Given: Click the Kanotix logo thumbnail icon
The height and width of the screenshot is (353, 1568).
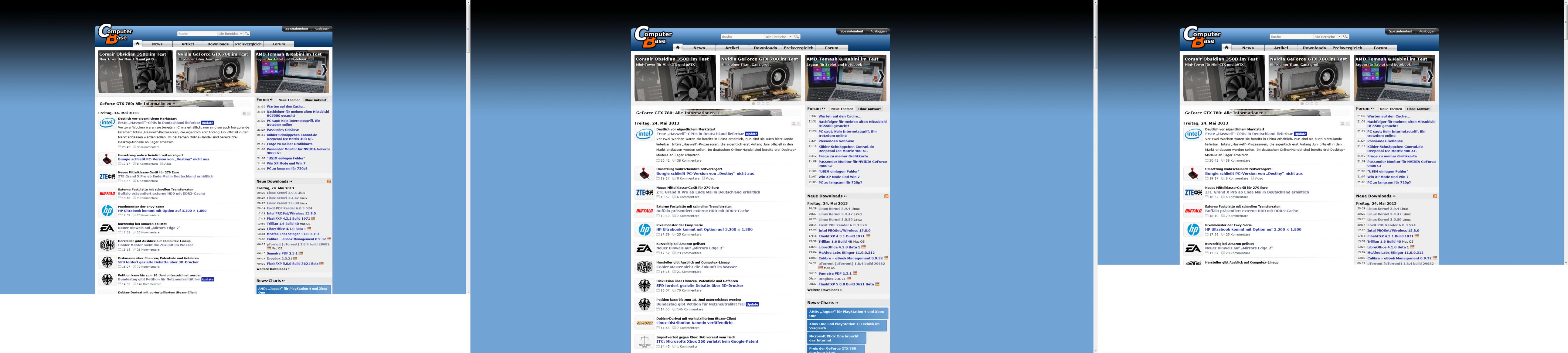Looking at the screenshot, I should [644, 323].
